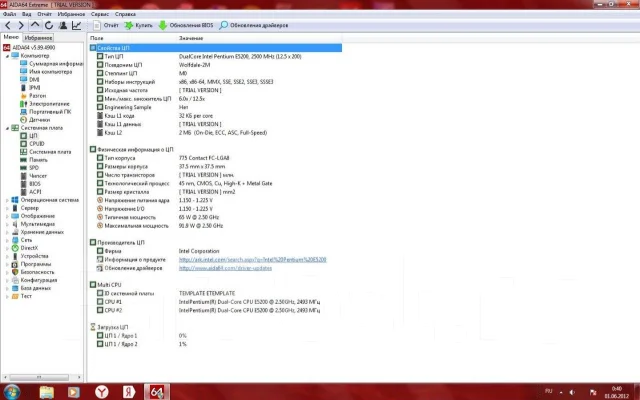The image size is (640, 400).
Task: Select the Датчики sensor icon
Action: [23, 120]
